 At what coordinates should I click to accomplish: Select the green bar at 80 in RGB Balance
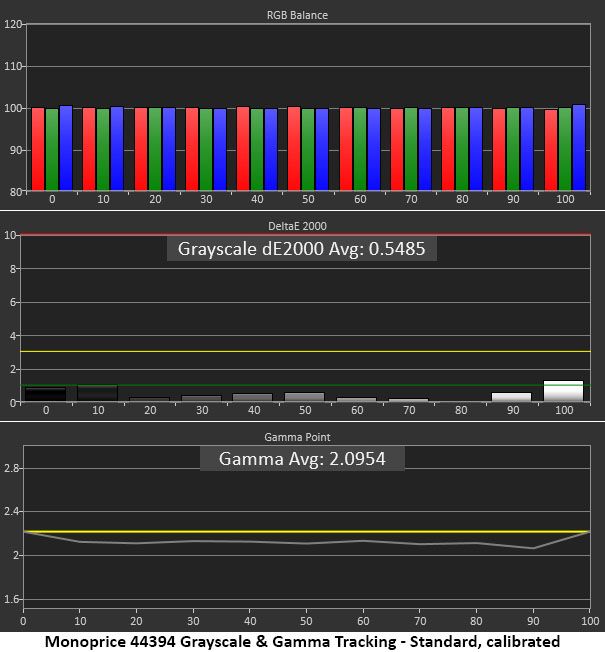point(462,149)
